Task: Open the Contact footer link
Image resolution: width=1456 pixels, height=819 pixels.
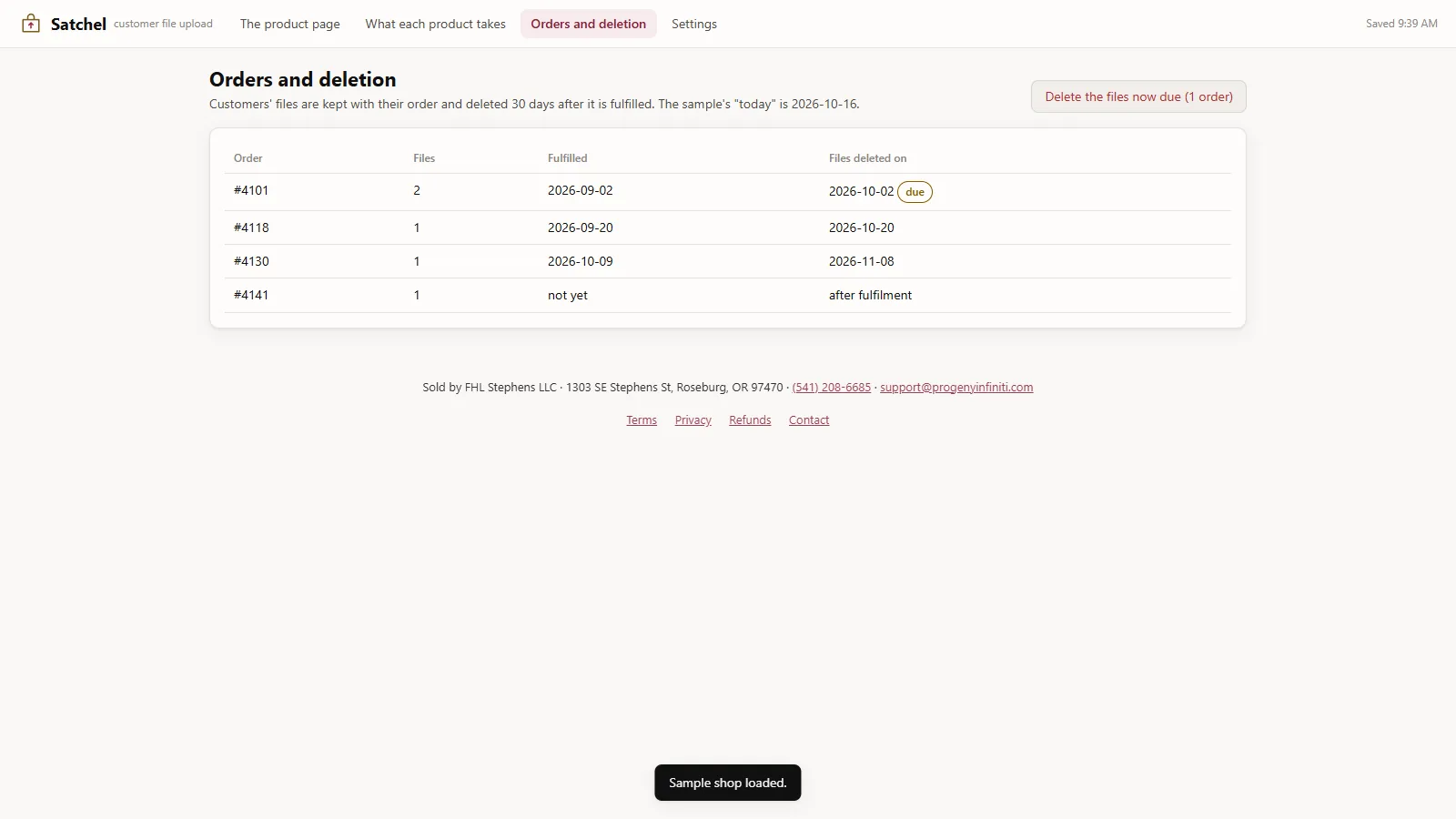Action: 809,420
